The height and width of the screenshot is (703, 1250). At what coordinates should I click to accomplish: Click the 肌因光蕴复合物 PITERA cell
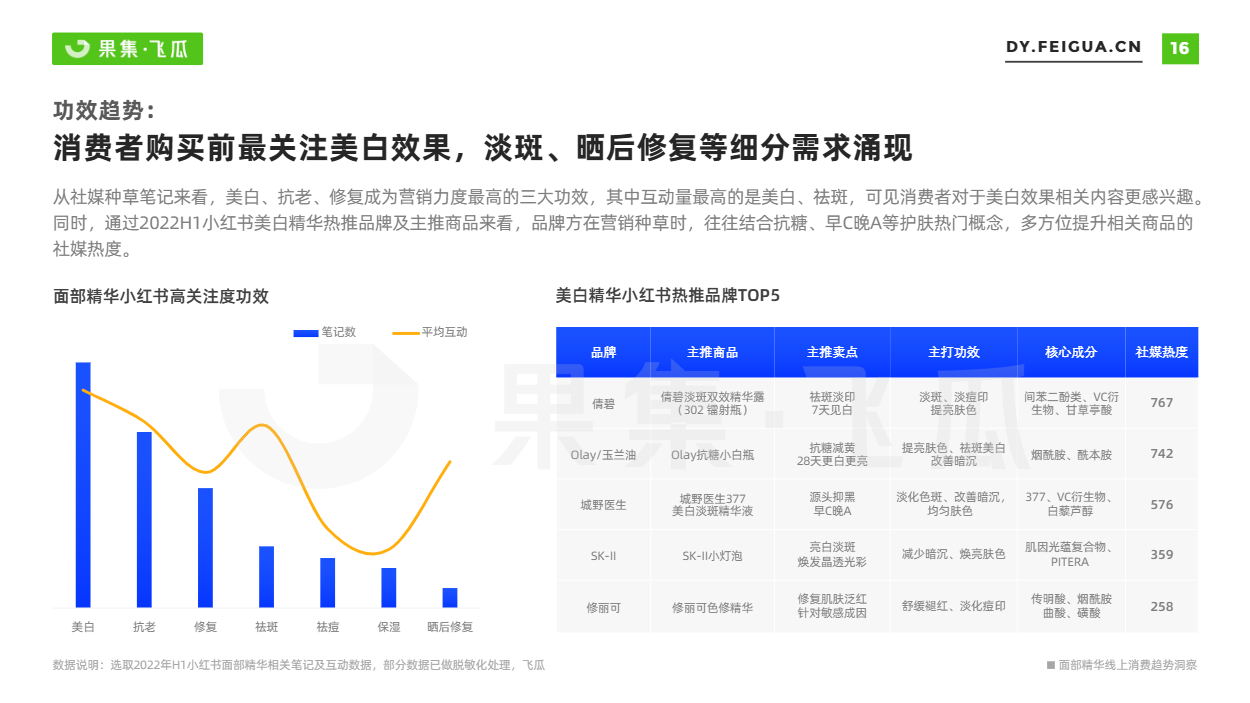click(x=1071, y=555)
